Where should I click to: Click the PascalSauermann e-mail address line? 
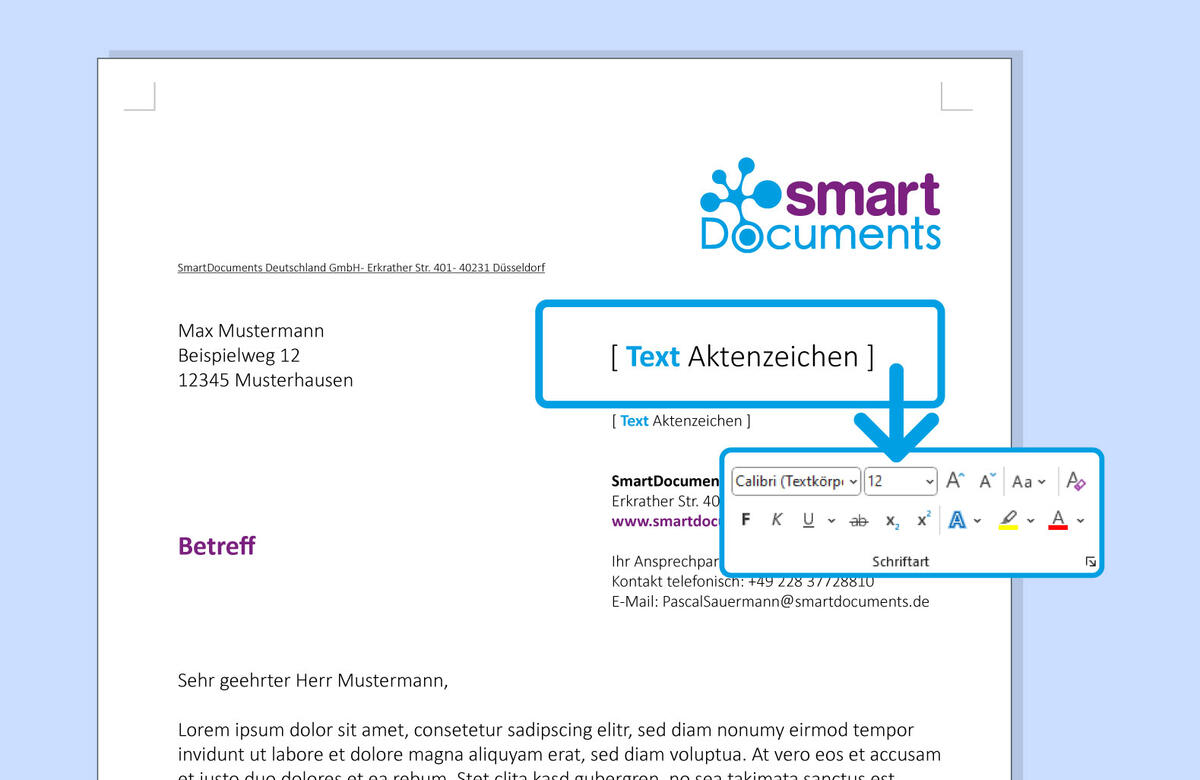(771, 601)
